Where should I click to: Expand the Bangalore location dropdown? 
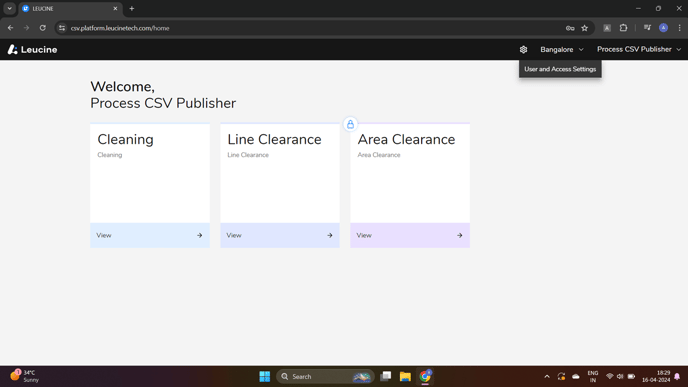pyautogui.click(x=562, y=50)
